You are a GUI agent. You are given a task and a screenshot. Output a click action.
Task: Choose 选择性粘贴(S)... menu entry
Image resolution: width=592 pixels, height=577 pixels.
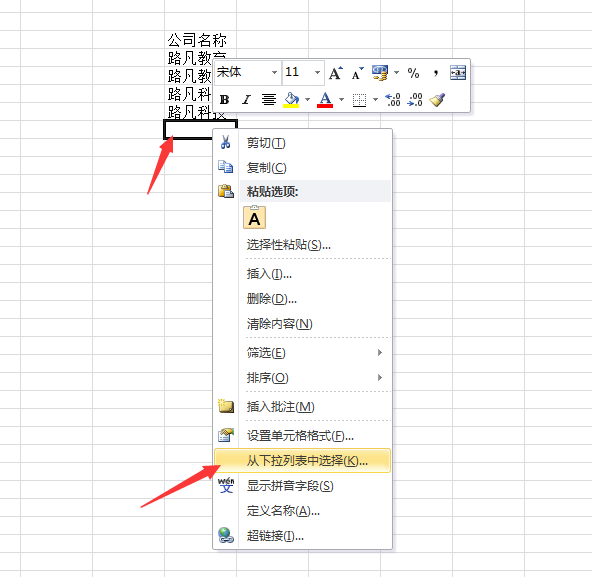coord(302,245)
